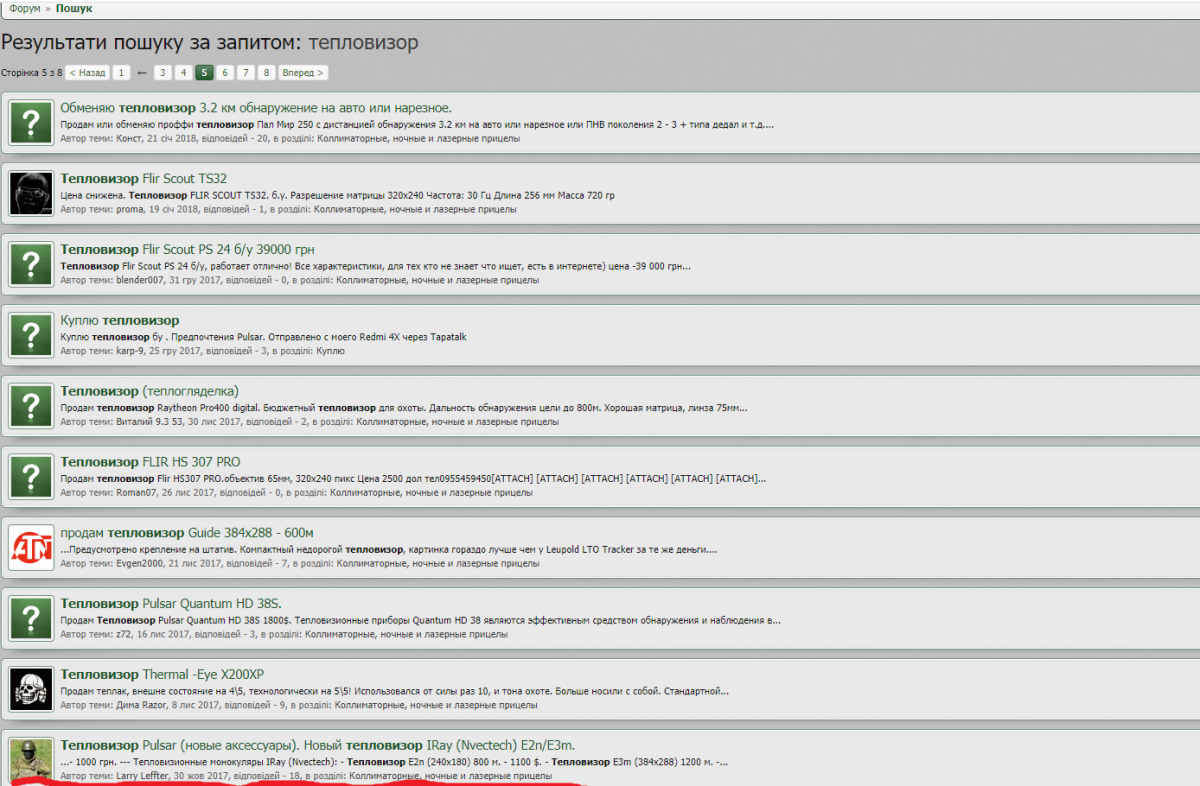The height and width of the screenshot is (786, 1200).
Task: Open author Конст profile link
Action: point(129,138)
